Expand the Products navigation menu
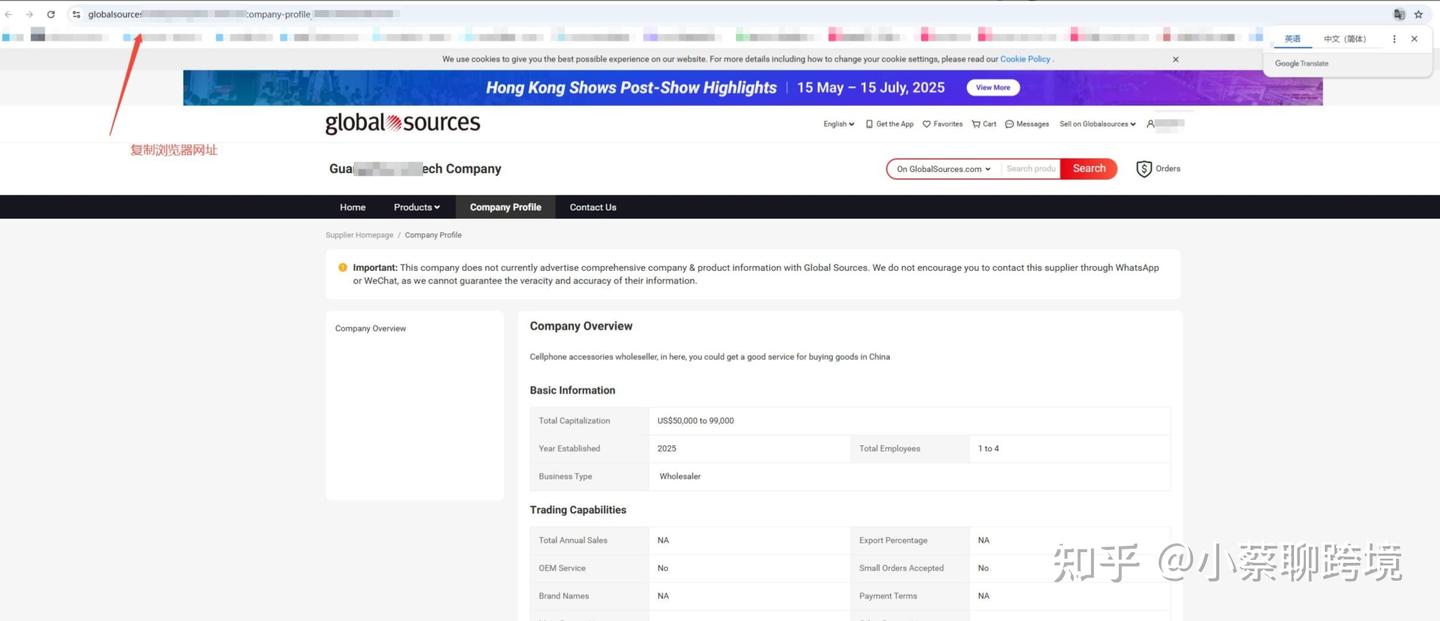1440x621 pixels. [x=417, y=207]
